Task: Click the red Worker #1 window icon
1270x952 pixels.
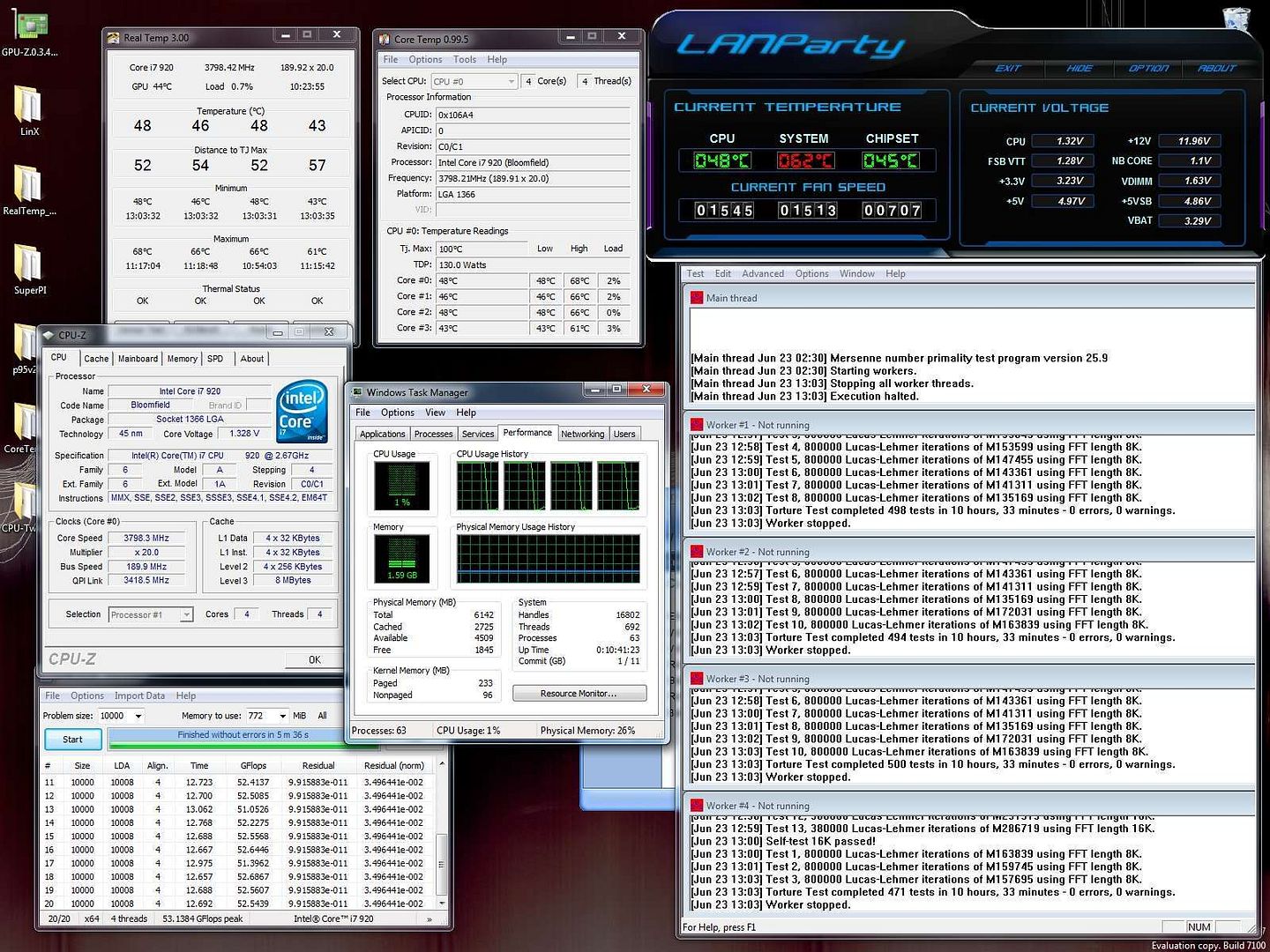Action: [696, 425]
